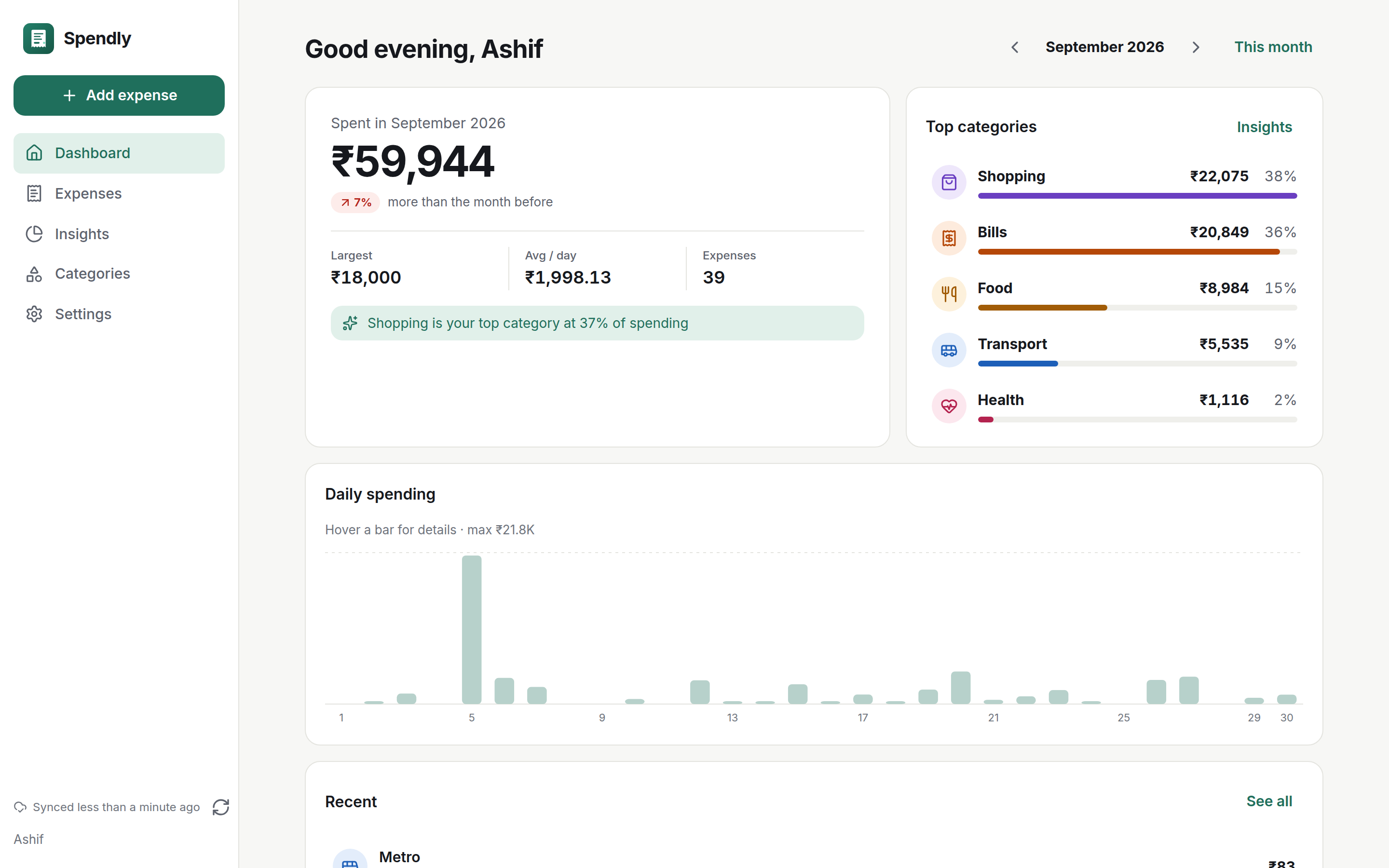Click the Settings gear icon in sidebar
Screen dimensions: 1389x868
click(34, 314)
